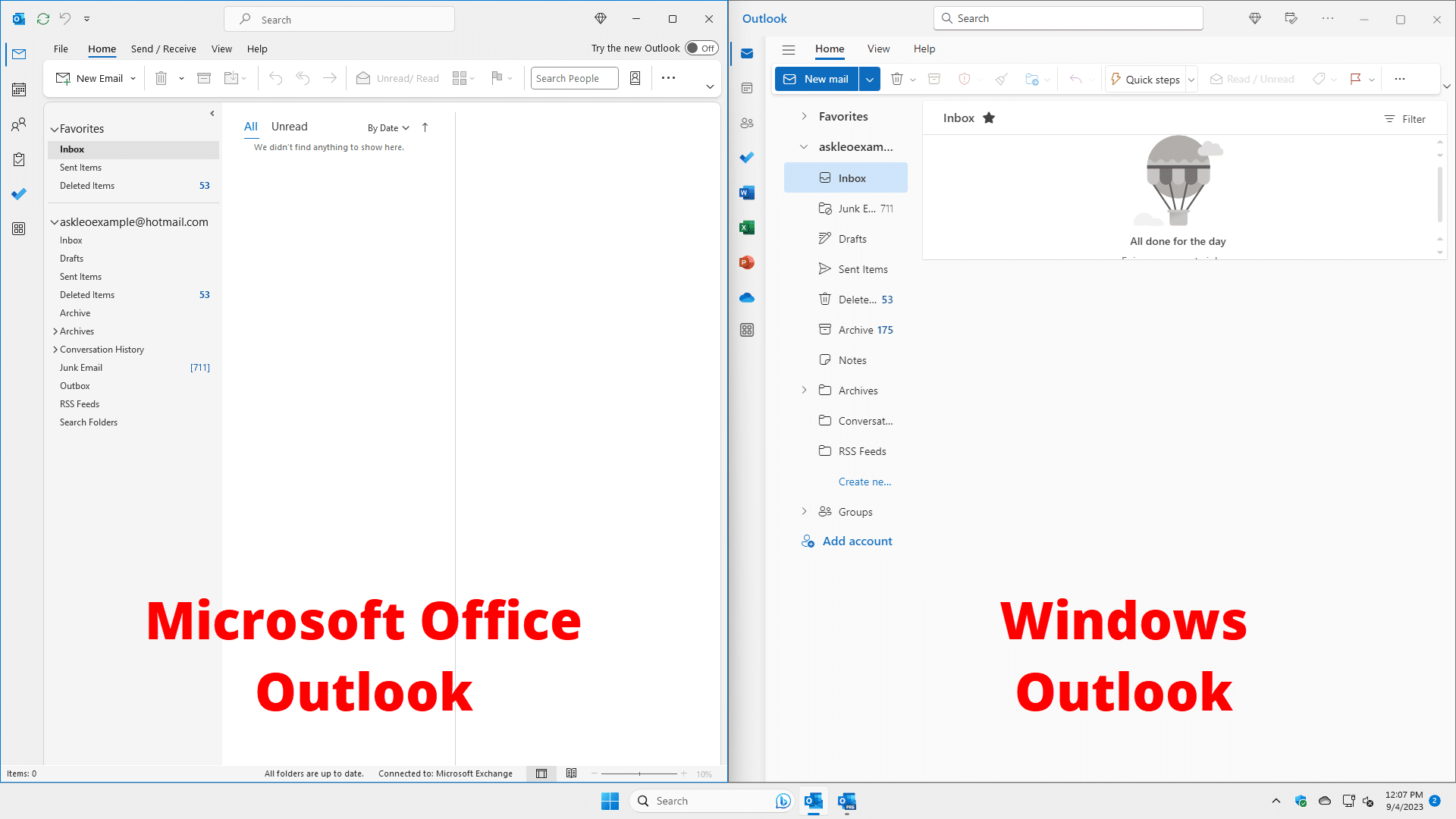Click My Day icon in Windows Outlook title bar
Viewport: 1456px width, 819px height.
coord(1291,18)
